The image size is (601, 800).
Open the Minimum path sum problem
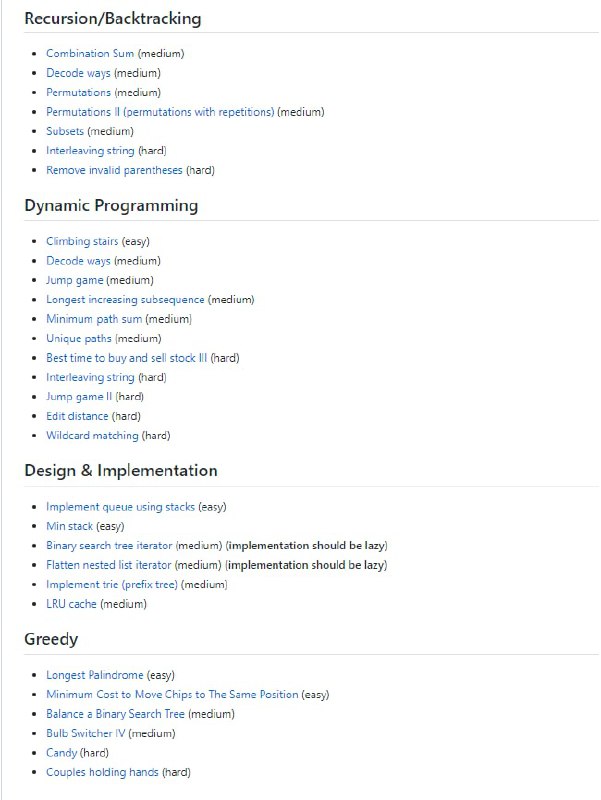click(x=94, y=319)
